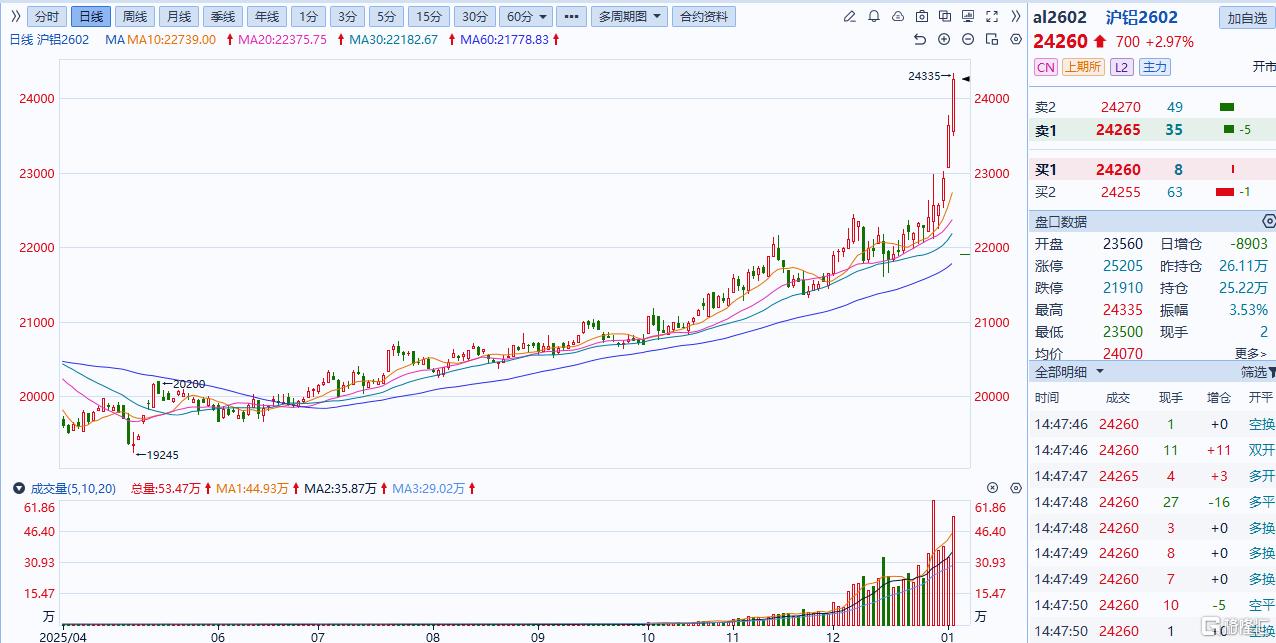Select the pencil drawing tool icon
This screenshot has height=643, width=1276.
pyautogui.click(x=850, y=17)
